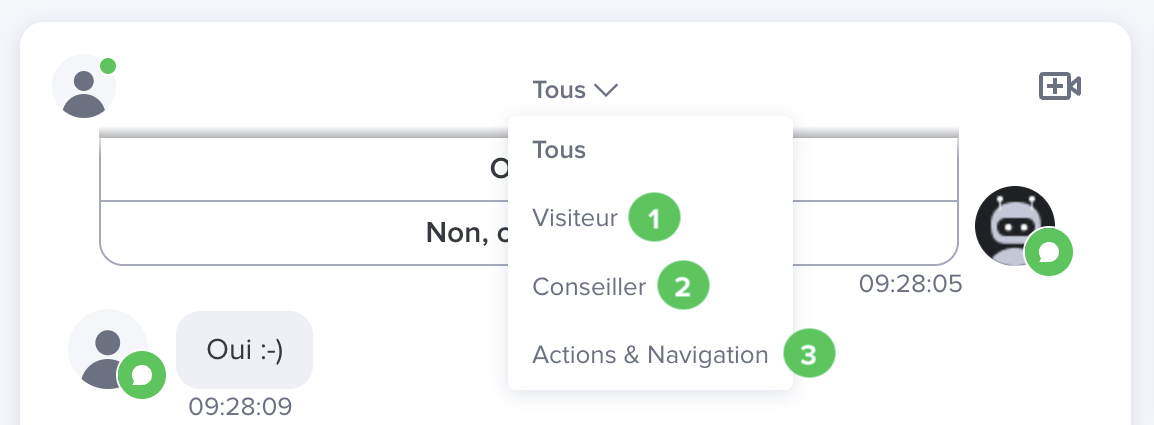Select the Actions & Navigation filter
The image size is (1154, 425).
(x=650, y=354)
